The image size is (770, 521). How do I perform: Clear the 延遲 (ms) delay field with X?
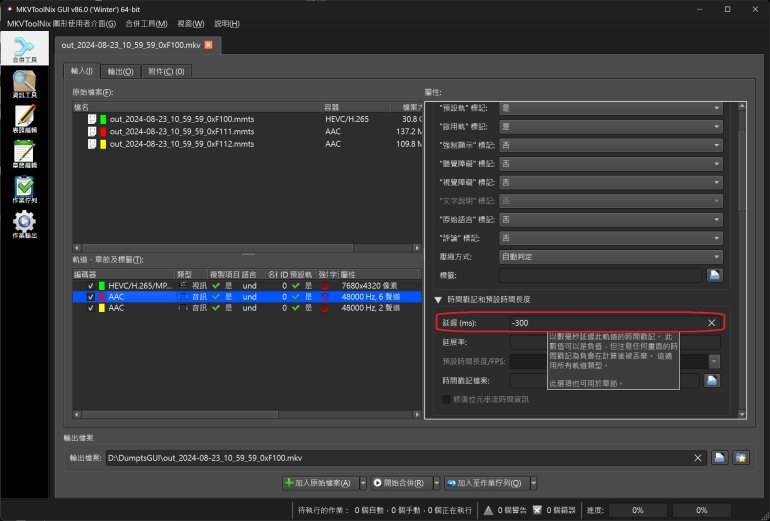tap(712, 323)
